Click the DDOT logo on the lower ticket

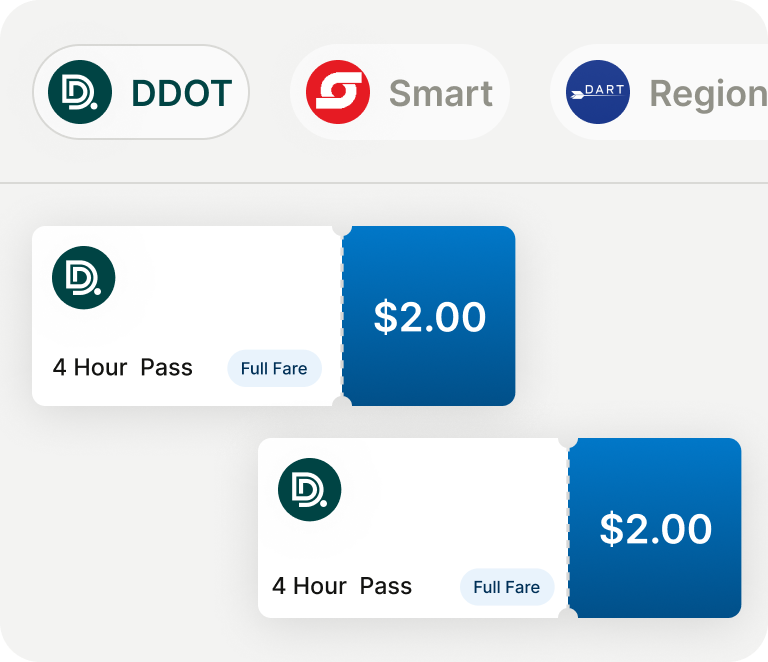[309, 489]
